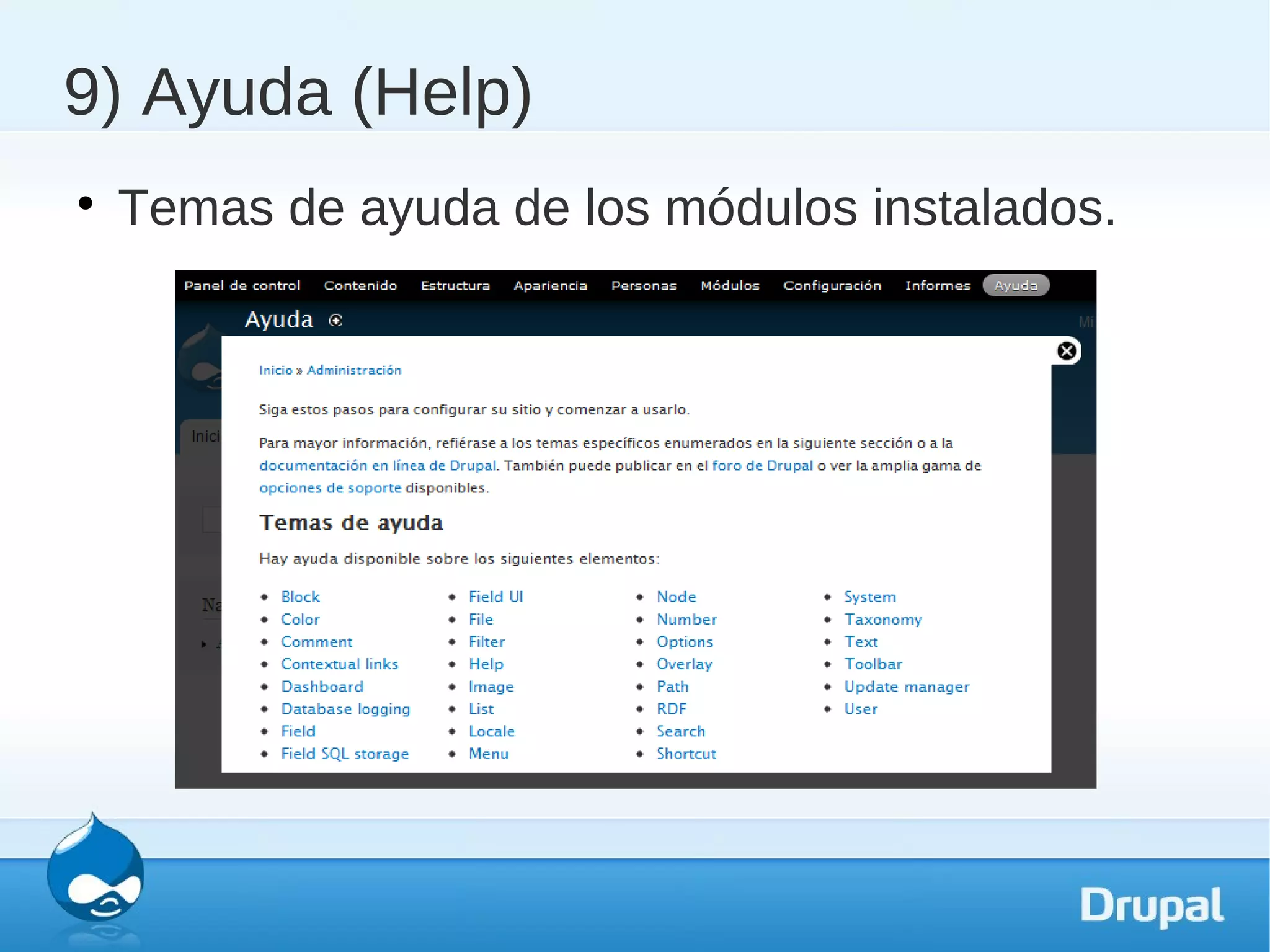Click the Inicio breadcrumb link
This screenshot has width=1270, height=952.
(275, 370)
